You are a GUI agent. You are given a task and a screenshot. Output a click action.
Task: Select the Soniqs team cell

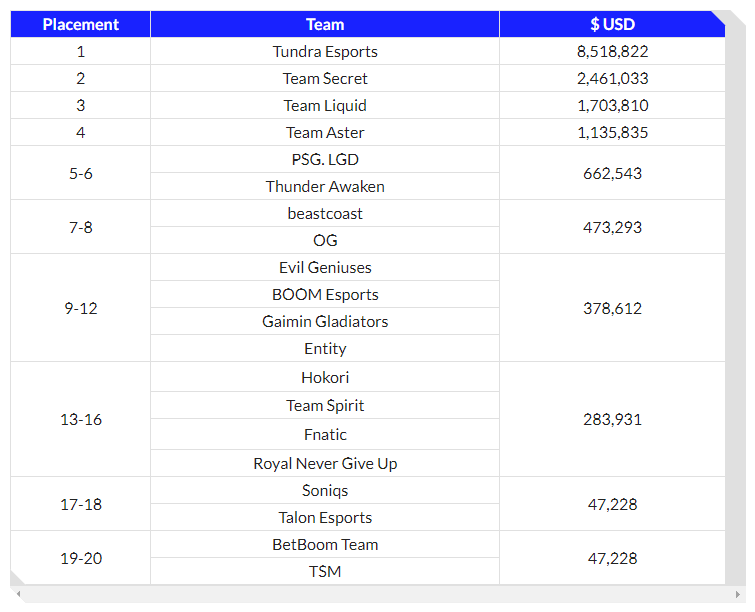(x=325, y=490)
